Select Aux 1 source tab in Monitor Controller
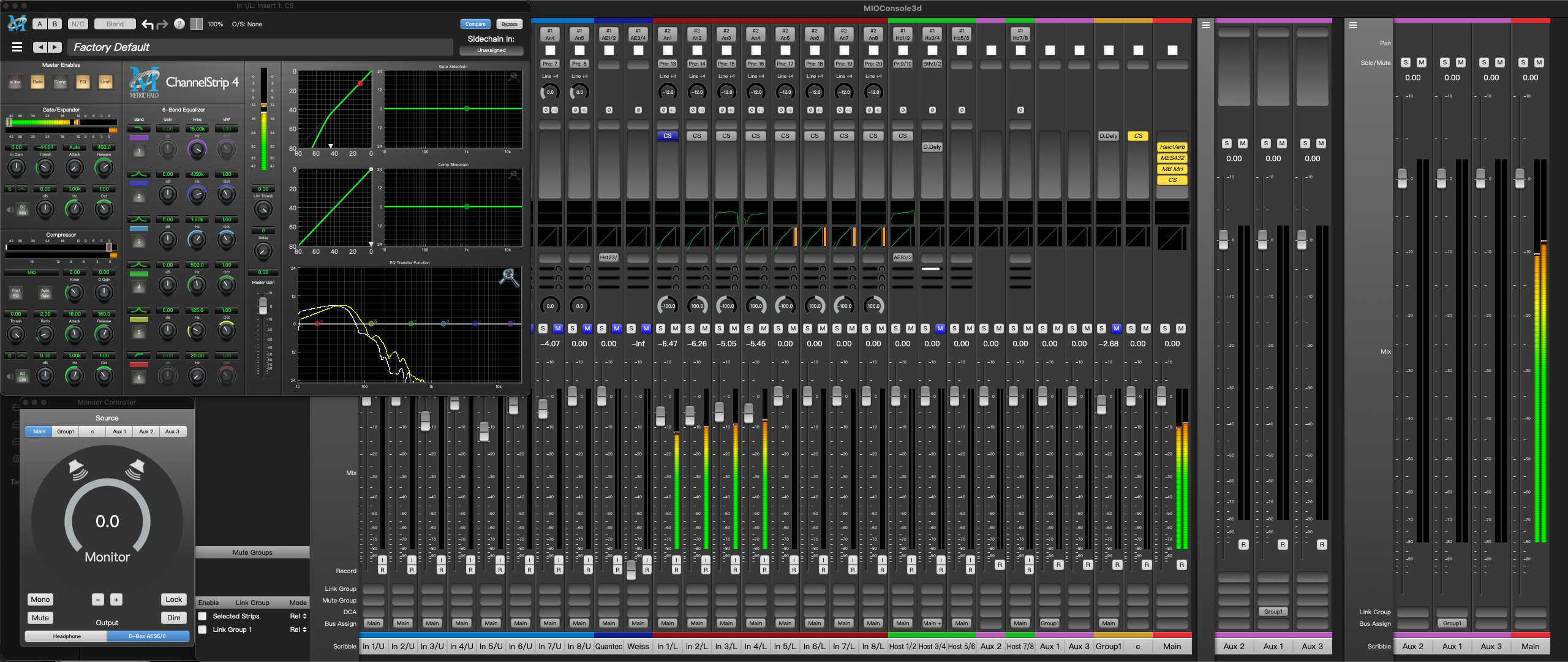The image size is (1568, 662). pos(119,432)
